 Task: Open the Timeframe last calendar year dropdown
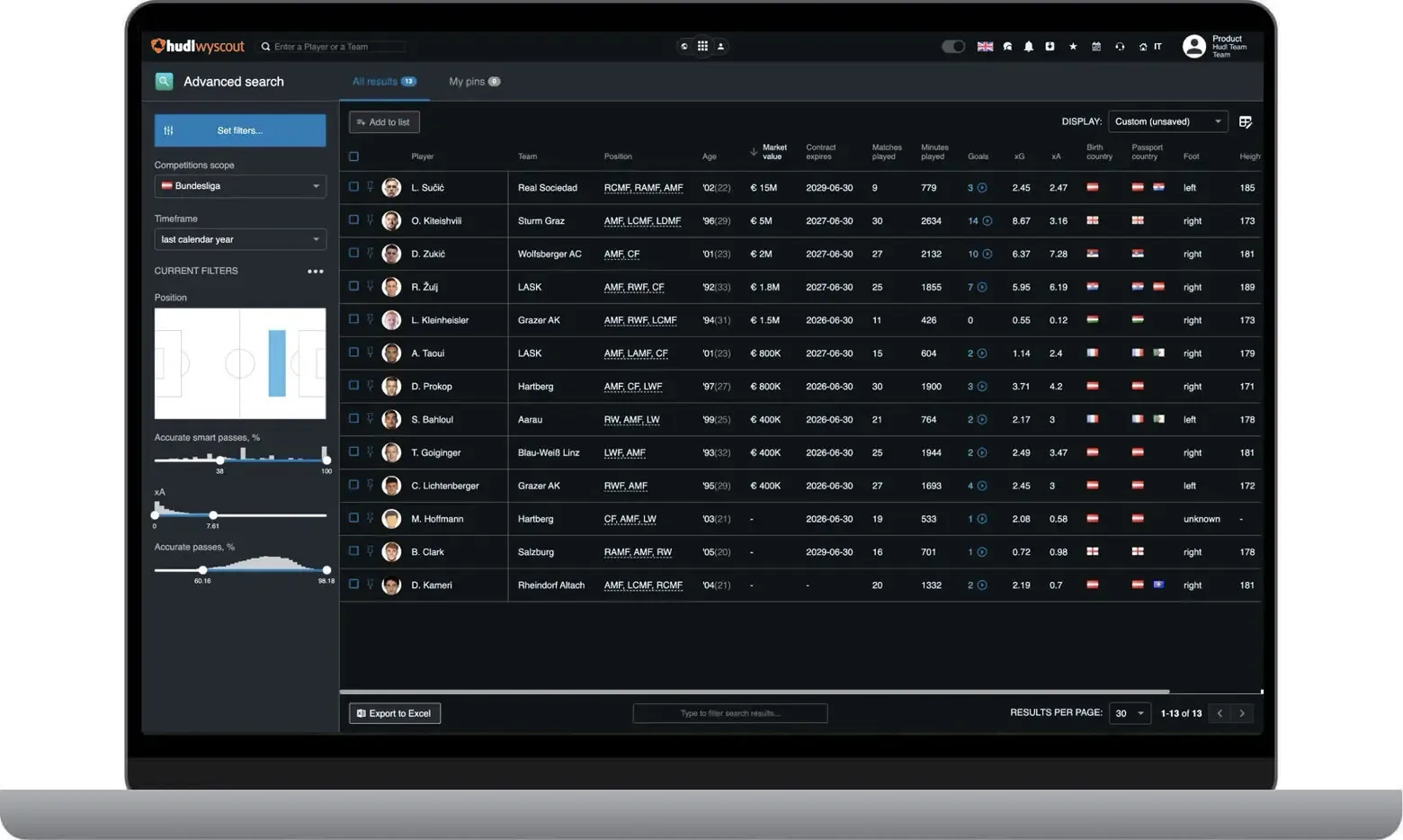pyautogui.click(x=240, y=239)
